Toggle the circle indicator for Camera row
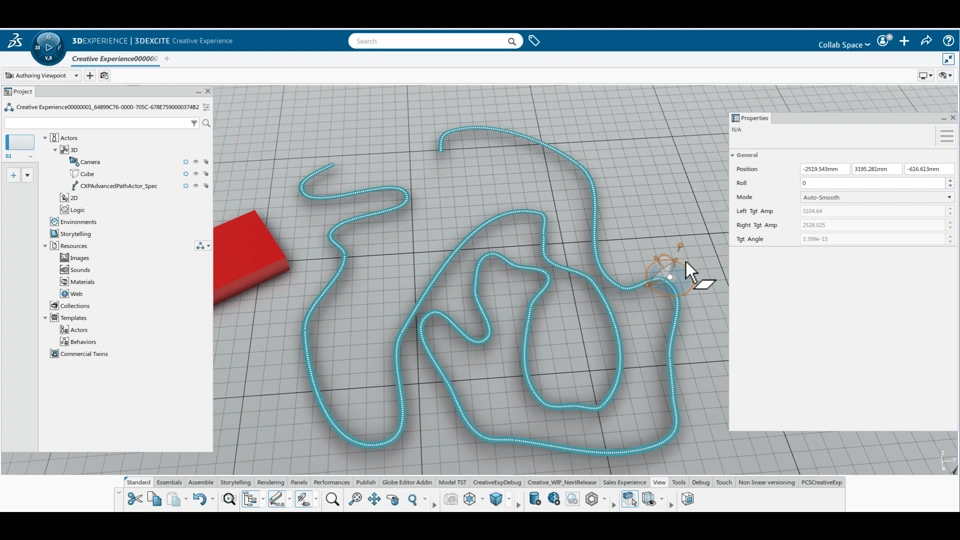This screenshot has width=960, height=540. (x=186, y=162)
